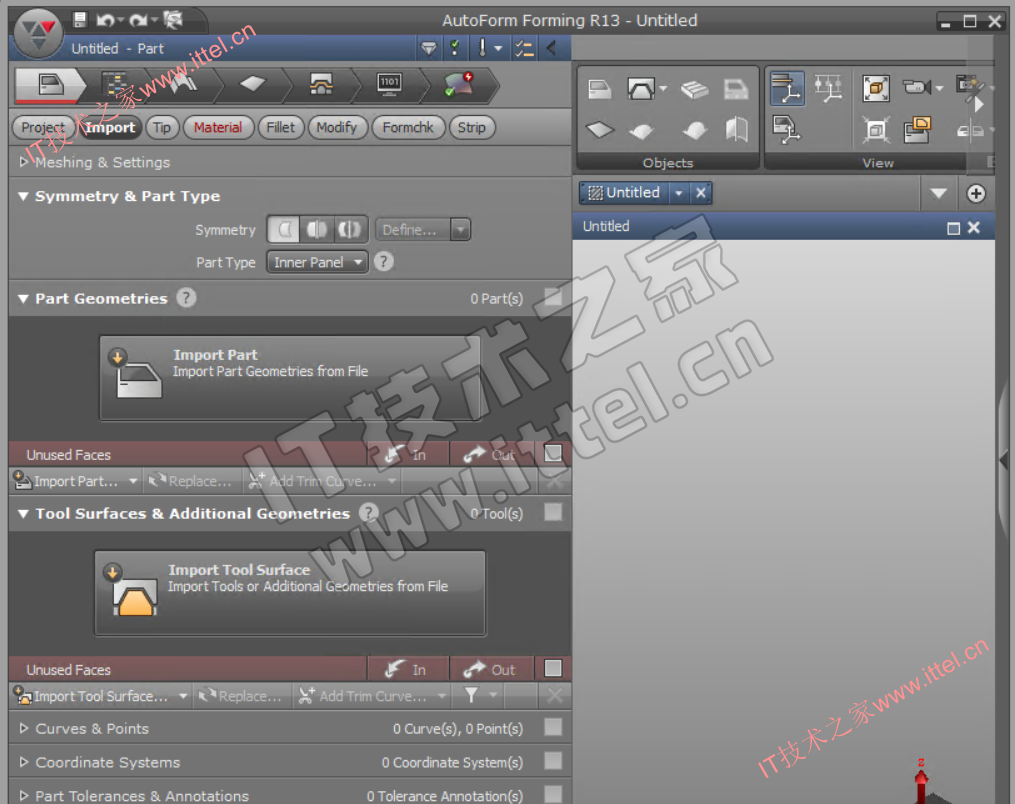Select the first symmetry option button
Viewport: 1015px width, 804px height.
pyautogui.click(x=285, y=230)
